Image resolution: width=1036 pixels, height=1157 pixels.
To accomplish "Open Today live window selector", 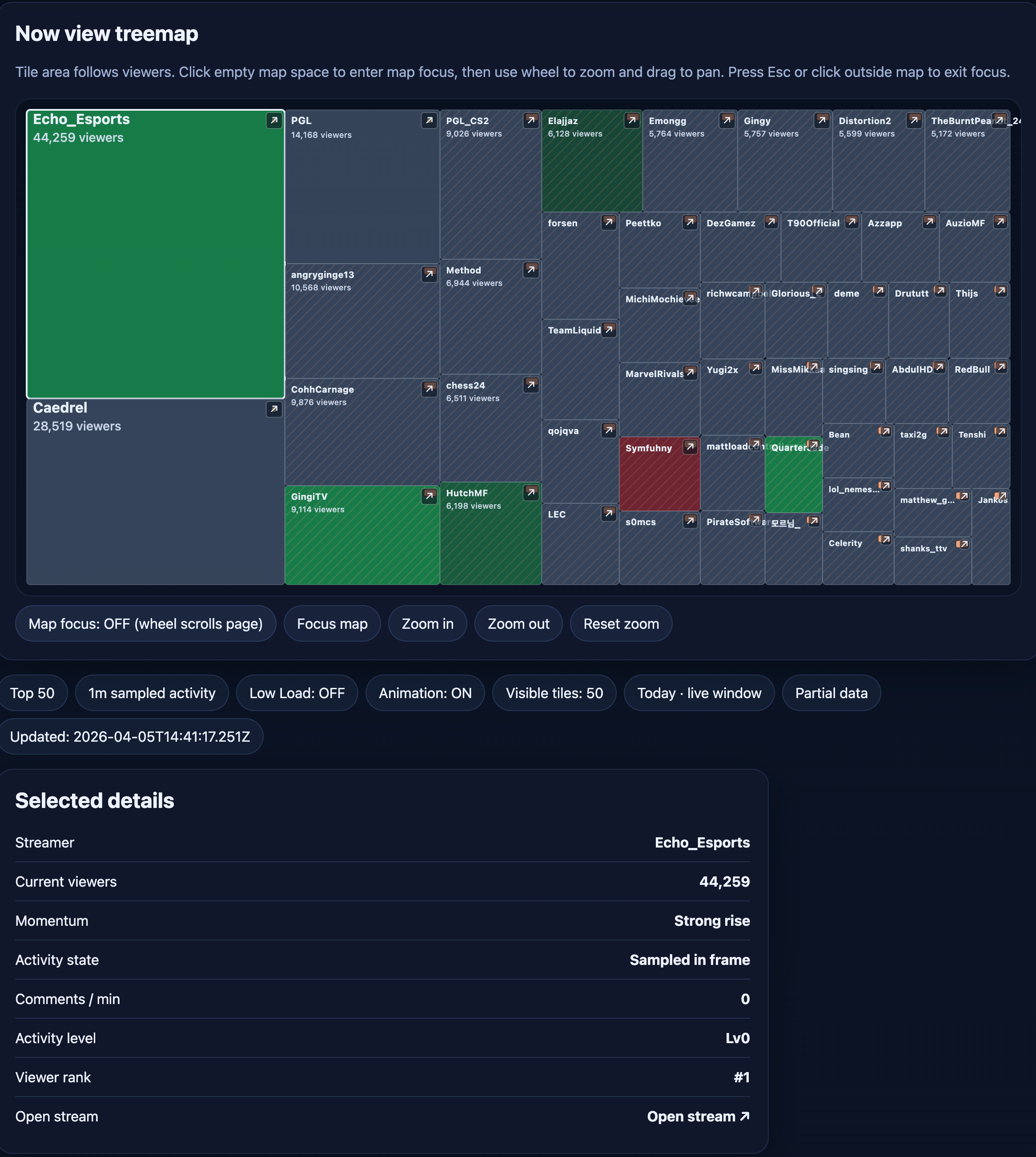I will [x=699, y=693].
